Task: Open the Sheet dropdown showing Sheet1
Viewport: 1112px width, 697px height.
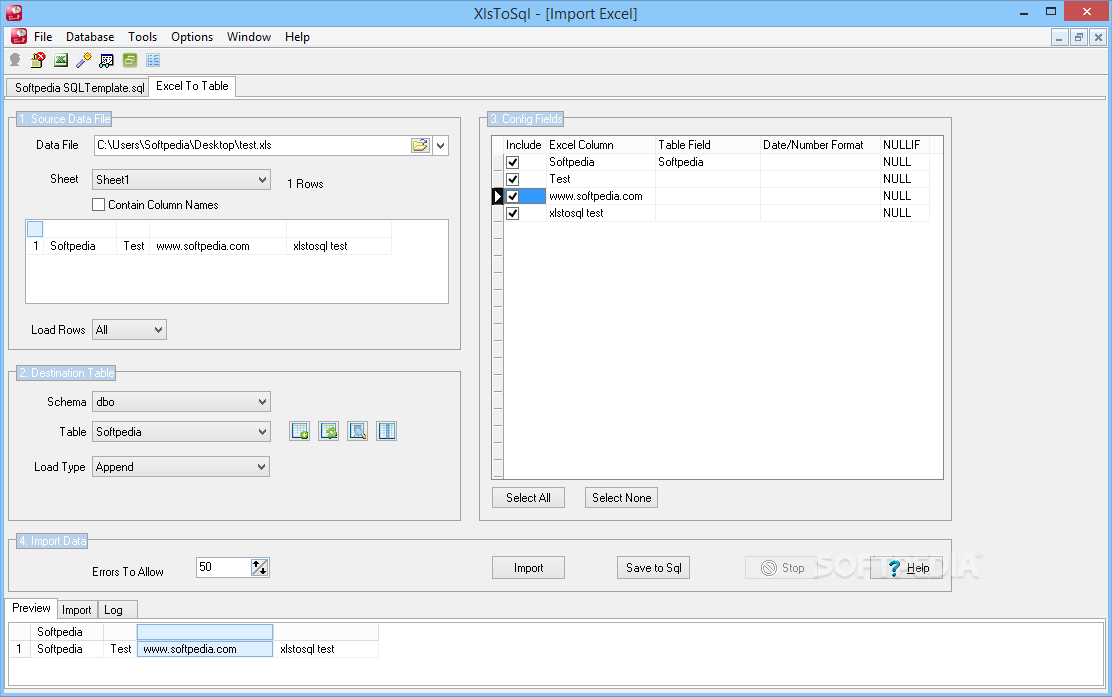Action: point(182,179)
